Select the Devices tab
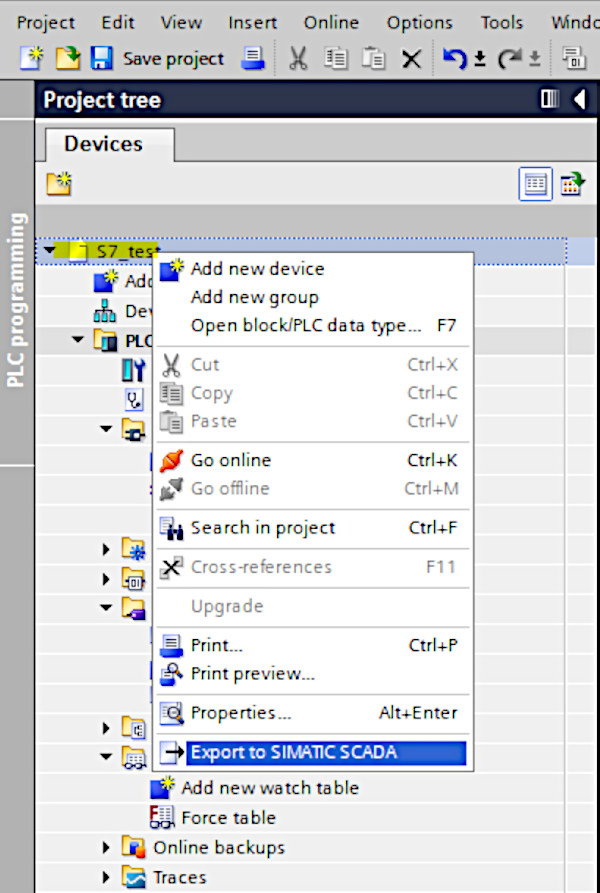The width and height of the screenshot is (600, 893). (103, 144)
